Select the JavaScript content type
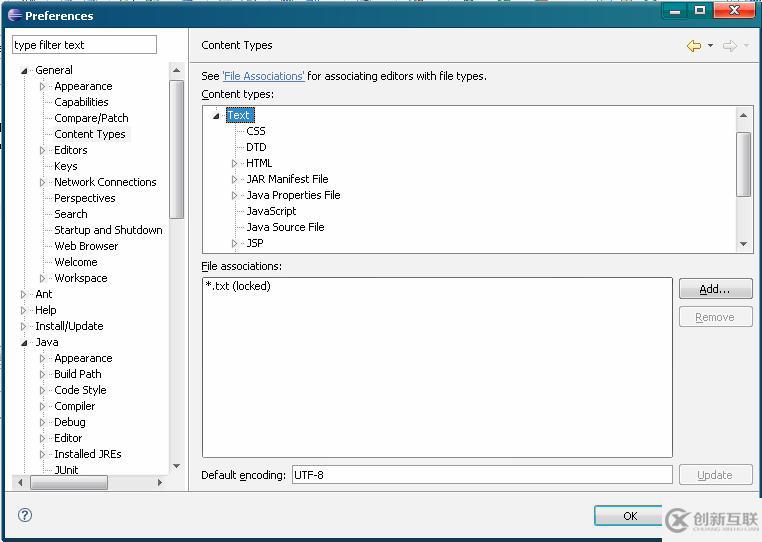The width and height of the screenshot is (762, 542). click(271, 211)
